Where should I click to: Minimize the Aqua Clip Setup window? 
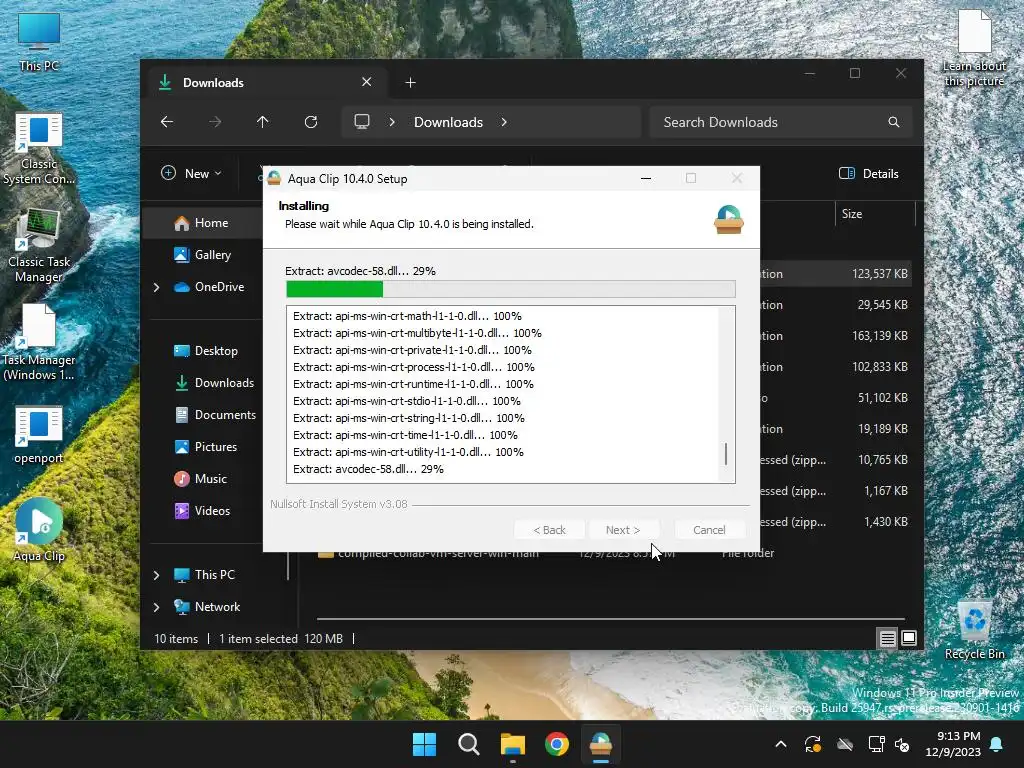[646, 178]
